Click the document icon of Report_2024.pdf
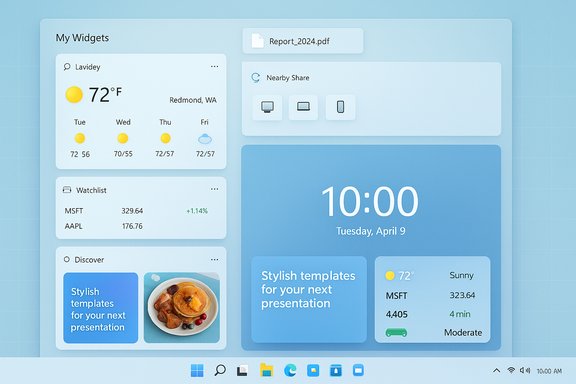The image size is (576, 384). click(258, 41)
